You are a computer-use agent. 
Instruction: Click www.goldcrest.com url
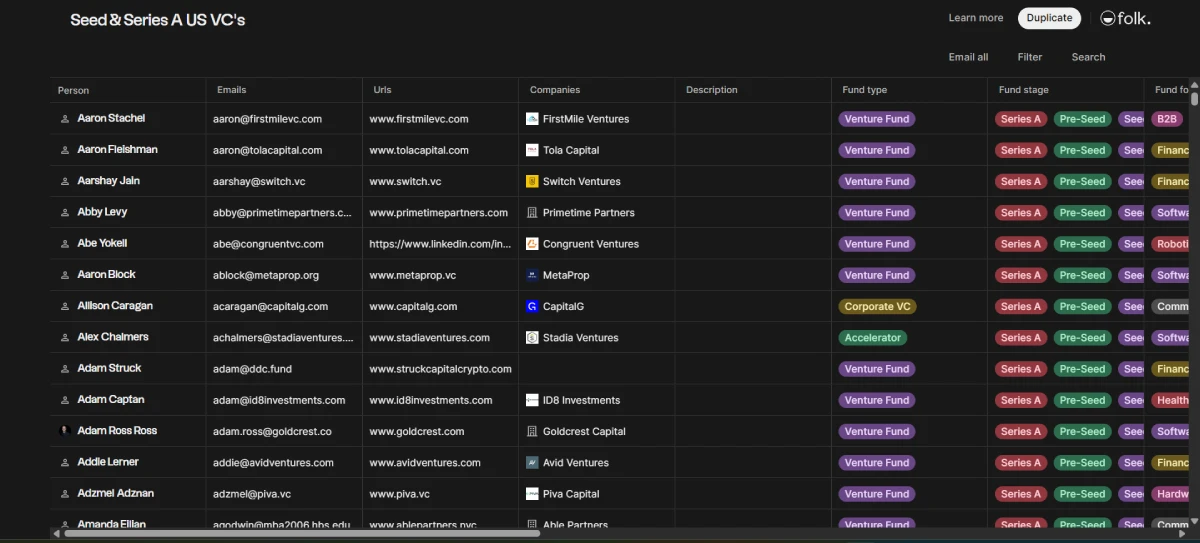[417, 432]
